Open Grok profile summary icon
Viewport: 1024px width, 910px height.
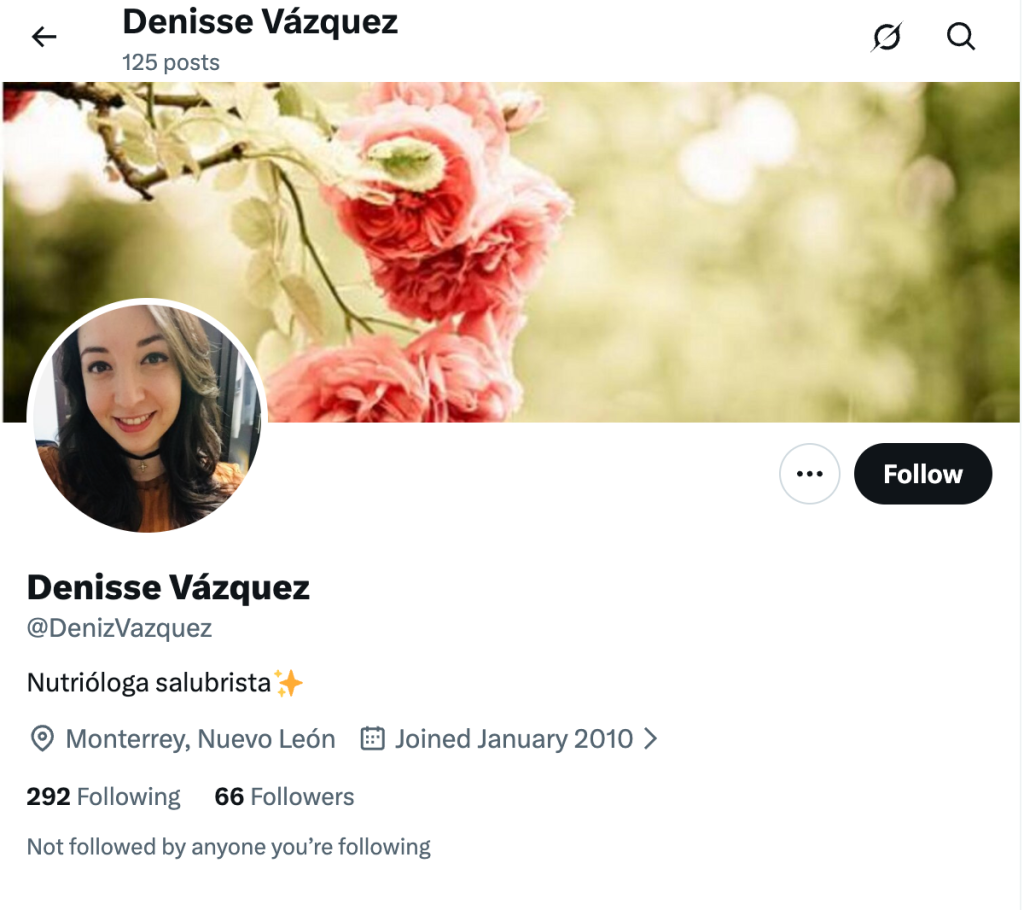(886, 38)
